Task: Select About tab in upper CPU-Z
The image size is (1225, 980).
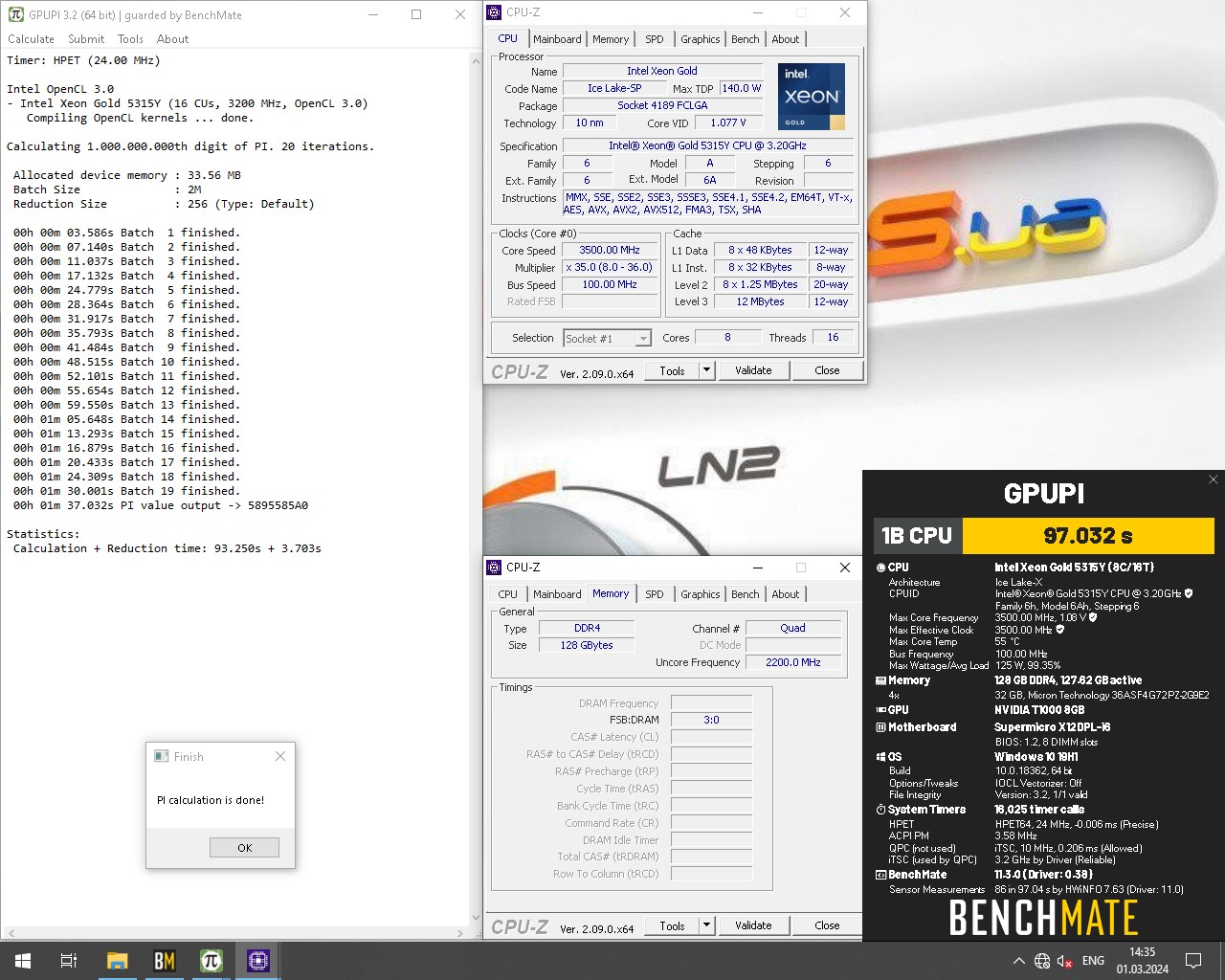Action: click(x=785, y=39)
